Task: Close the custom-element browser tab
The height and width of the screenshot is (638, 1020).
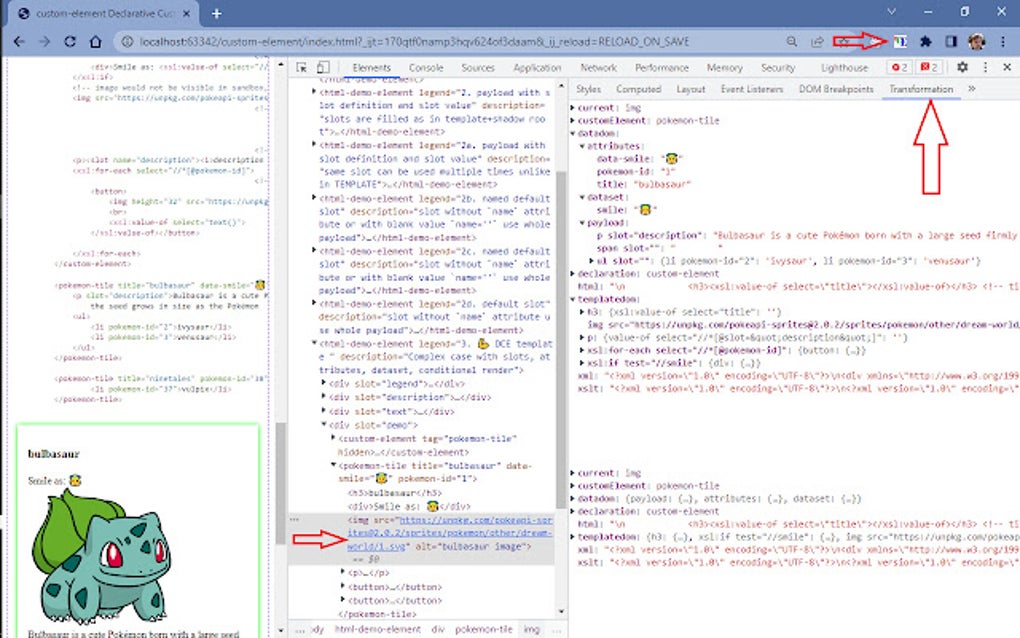Action: pos(187,13)
